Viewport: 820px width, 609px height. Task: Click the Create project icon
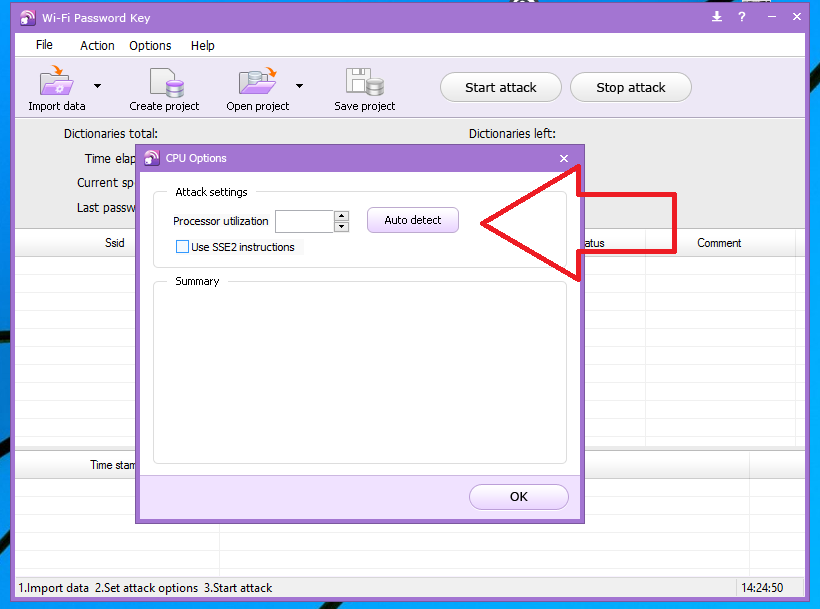pos(166,83)
